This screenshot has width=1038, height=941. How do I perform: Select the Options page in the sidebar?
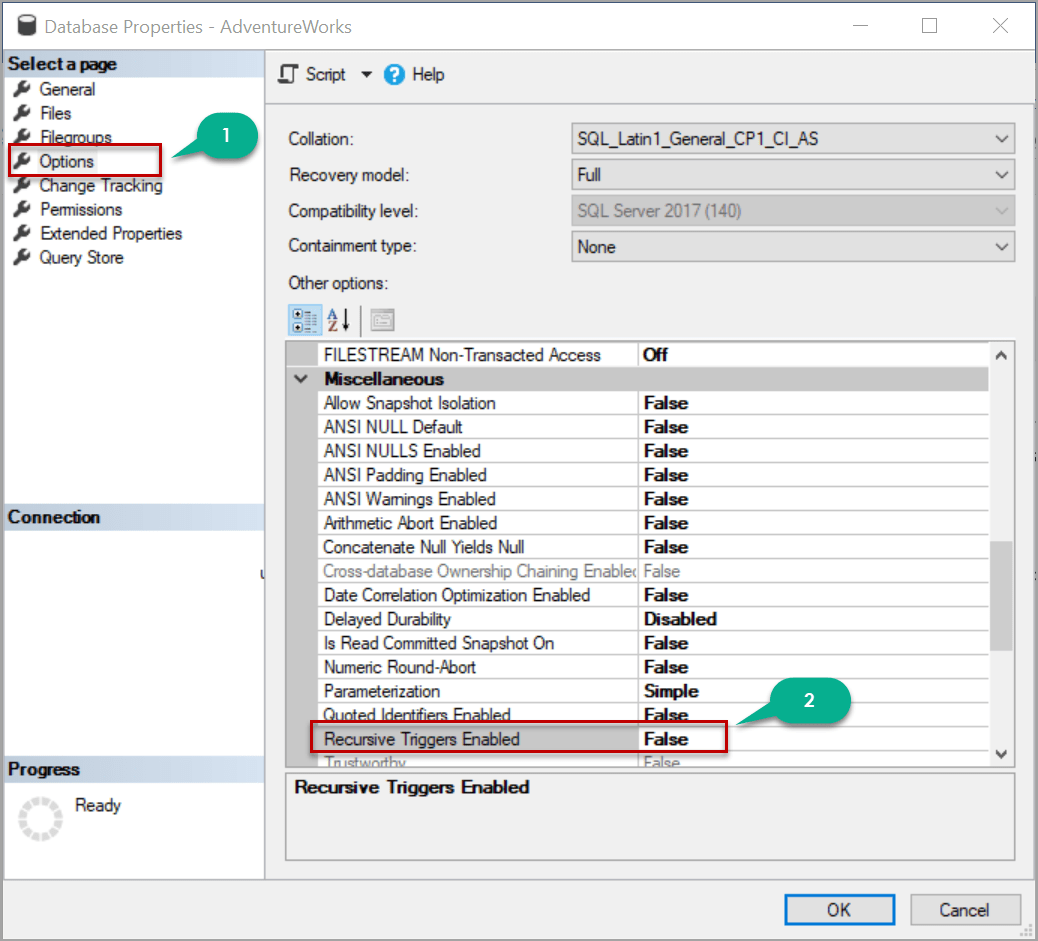[66, 160]
